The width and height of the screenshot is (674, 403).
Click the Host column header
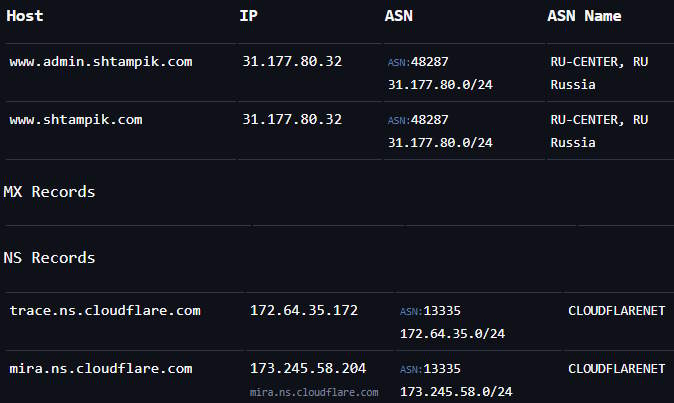[x=25, y=16]
